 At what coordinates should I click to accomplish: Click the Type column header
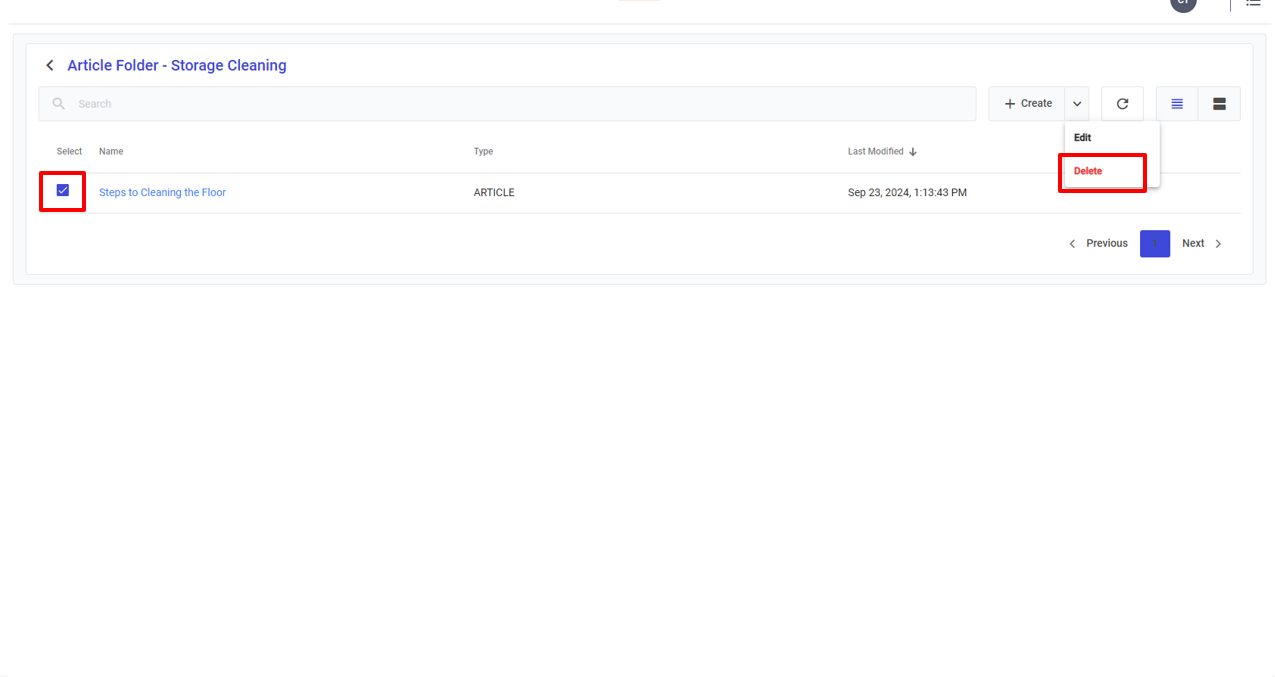pyautogui.click(x=483, y=152)
